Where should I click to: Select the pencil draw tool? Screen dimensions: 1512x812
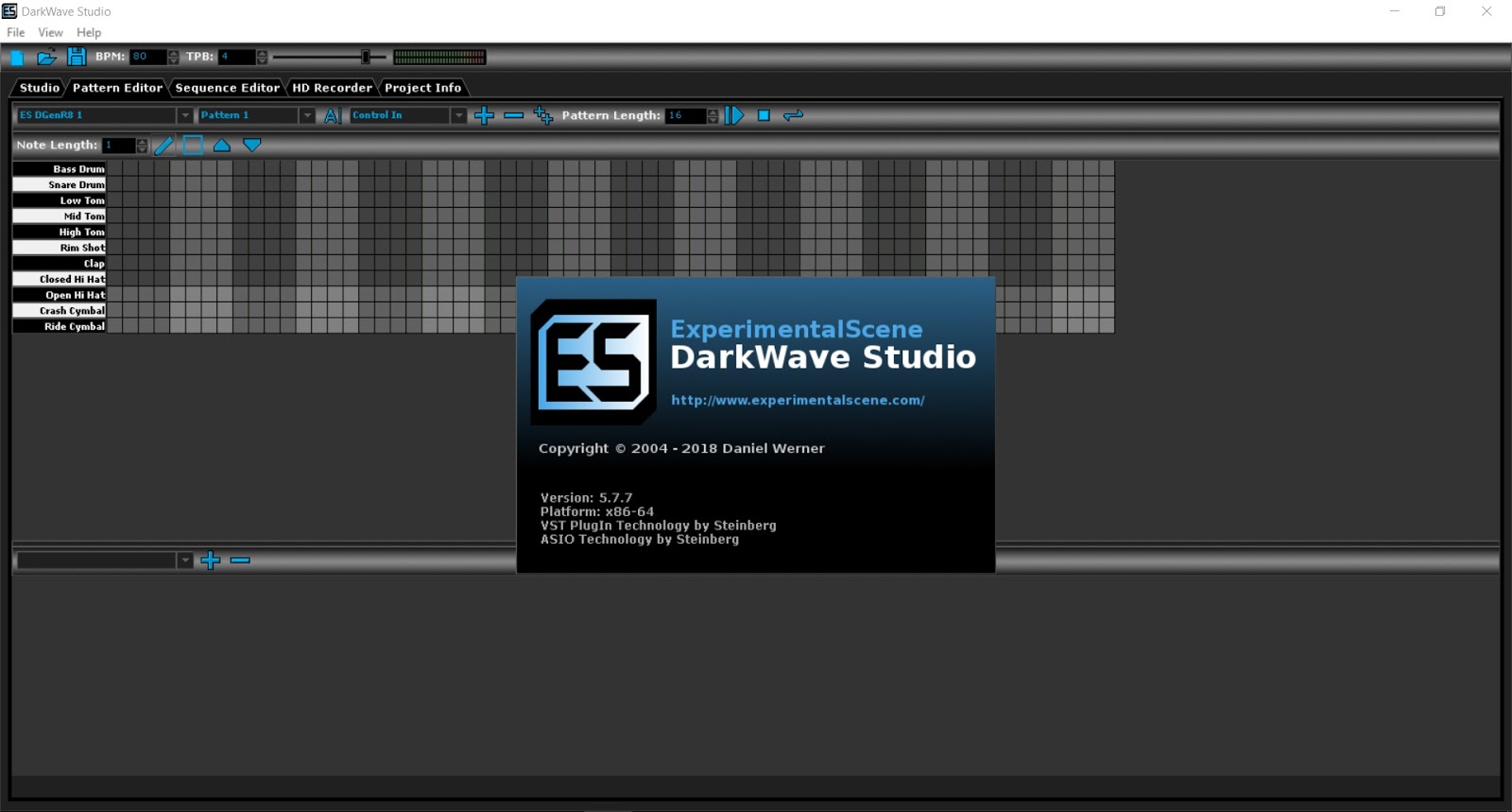[x=163, y=145]
